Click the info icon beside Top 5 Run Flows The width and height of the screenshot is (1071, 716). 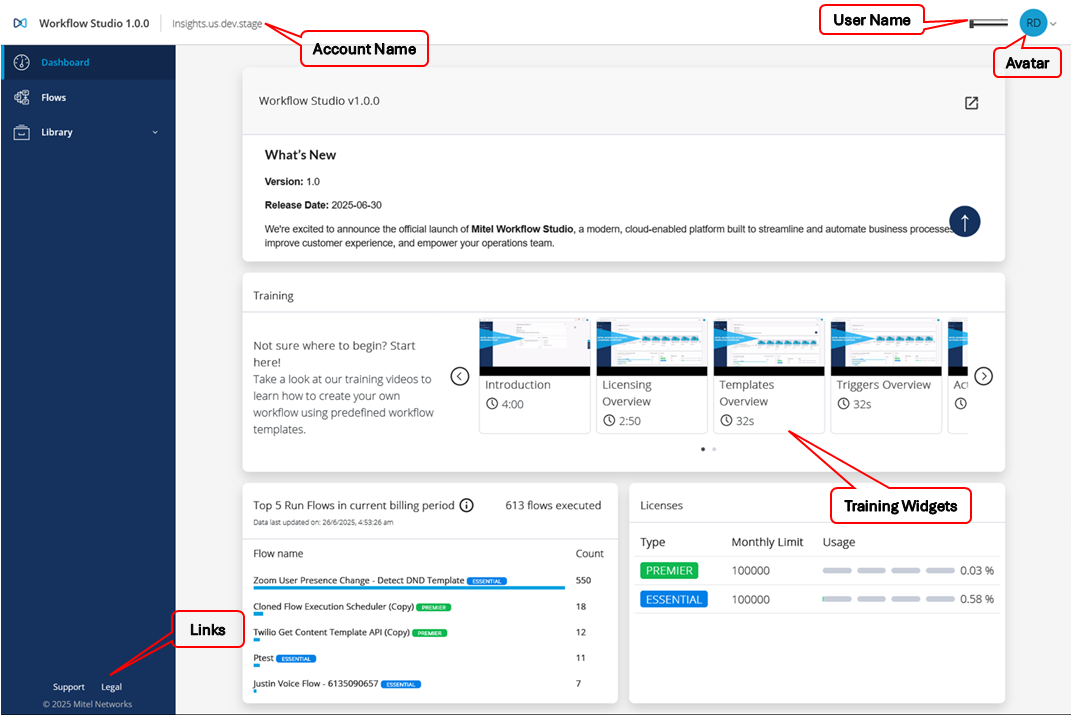click(x=467, y=506)
